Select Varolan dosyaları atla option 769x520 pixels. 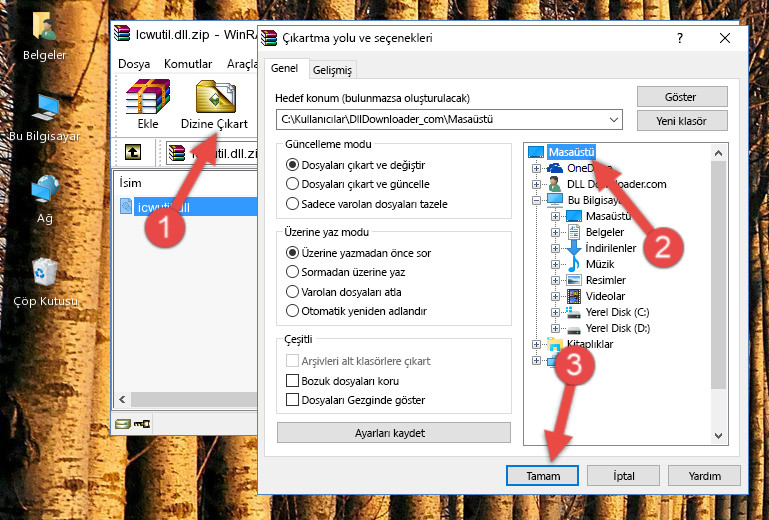click(x=292, y=292)
